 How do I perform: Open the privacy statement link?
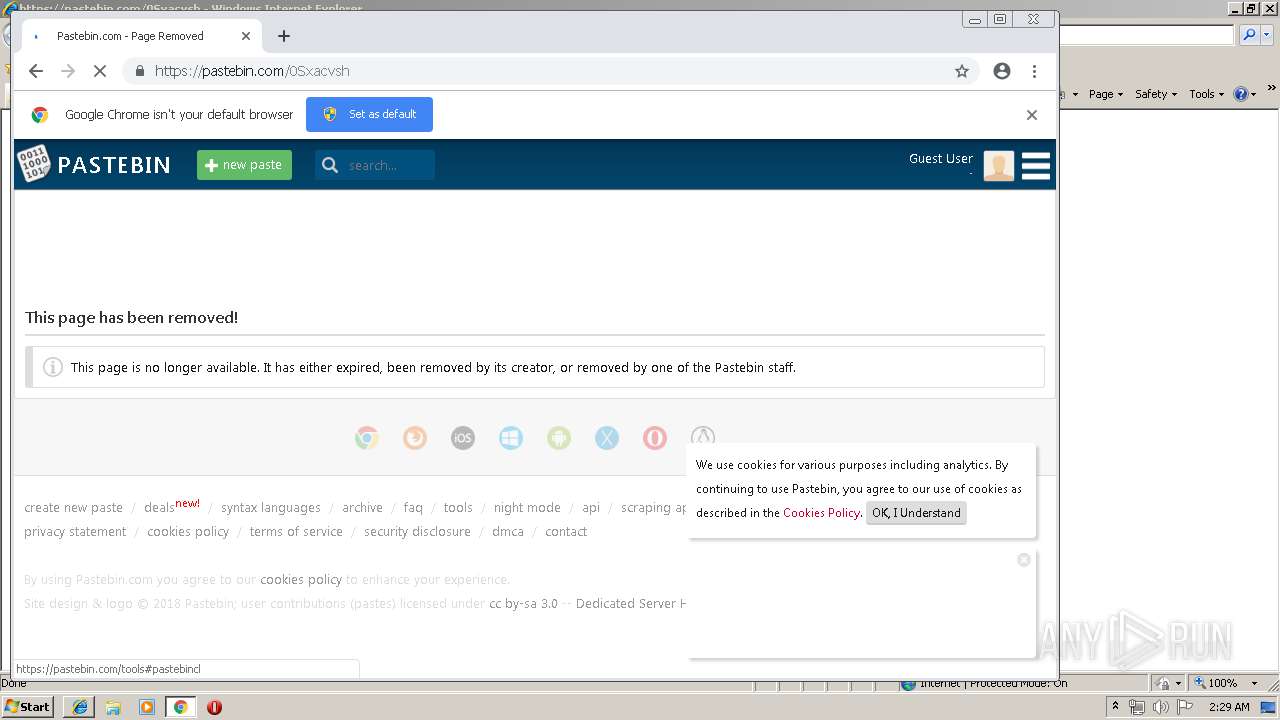click(75, 532)
